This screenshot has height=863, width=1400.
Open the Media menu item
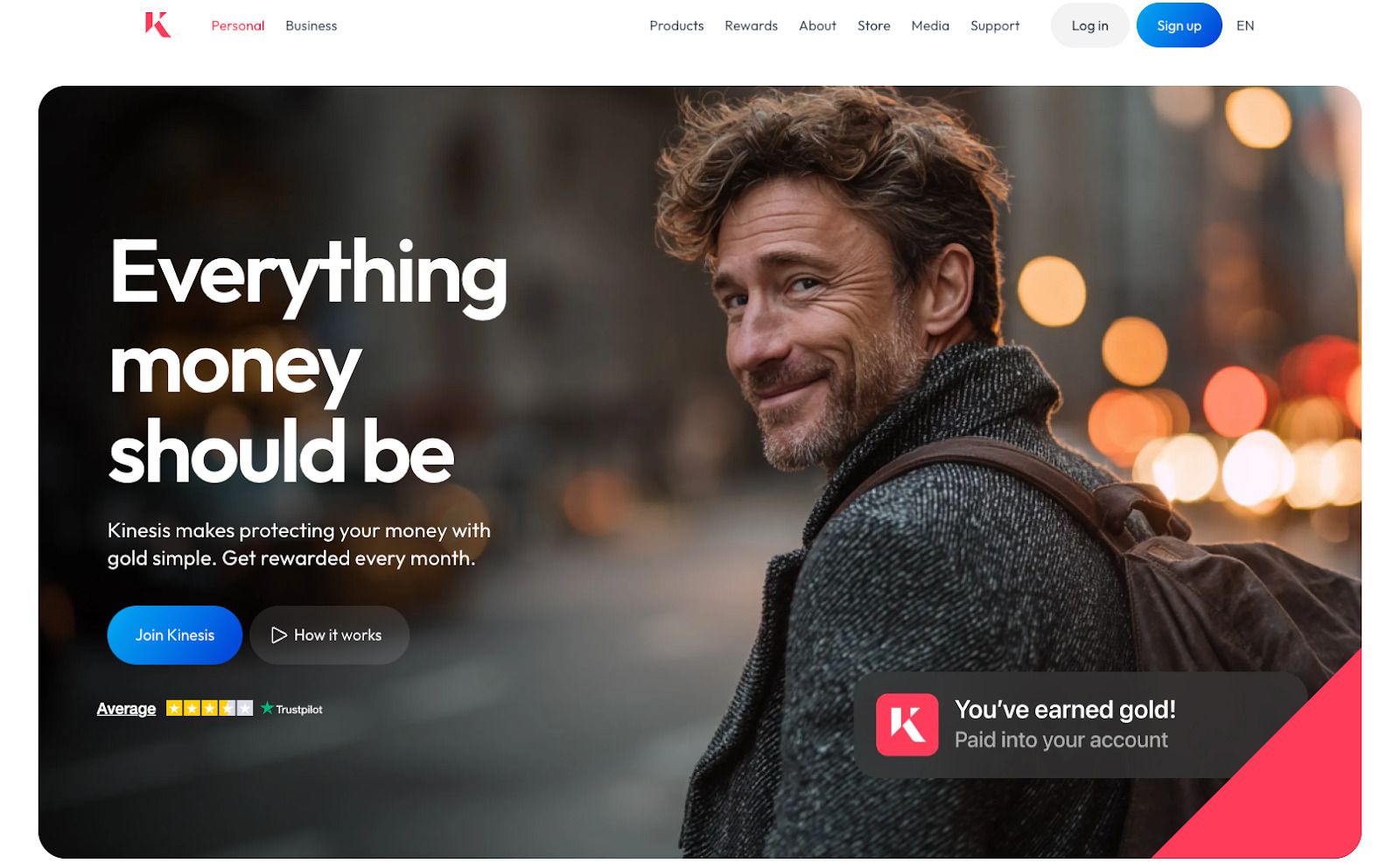(930, 25)
